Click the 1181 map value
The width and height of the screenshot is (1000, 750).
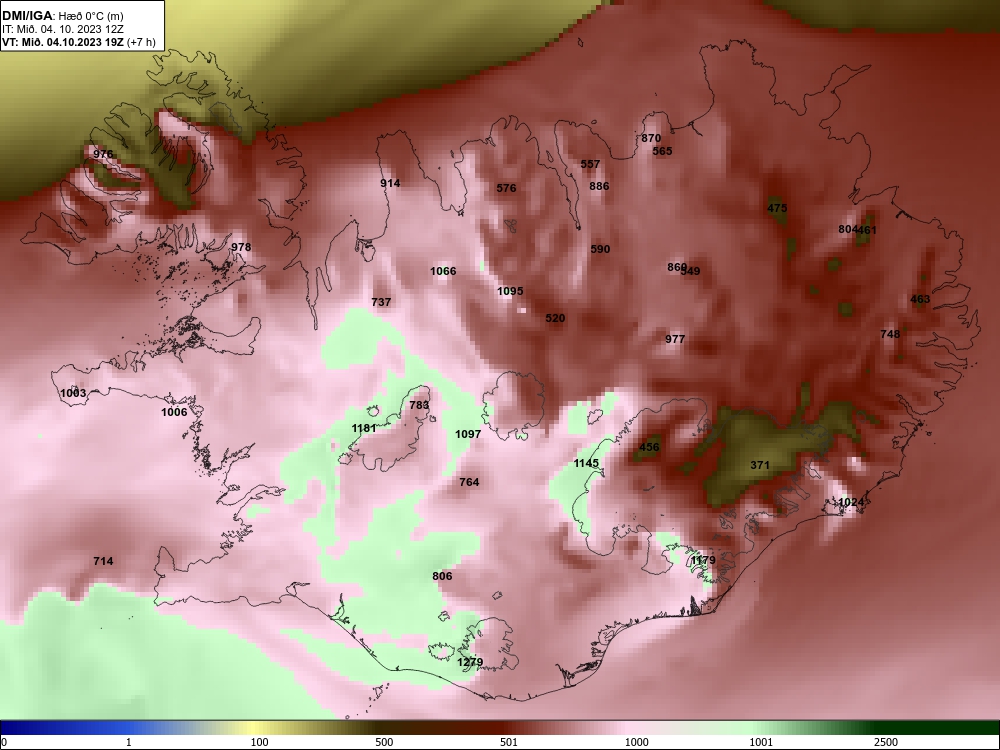coord(364,429)
